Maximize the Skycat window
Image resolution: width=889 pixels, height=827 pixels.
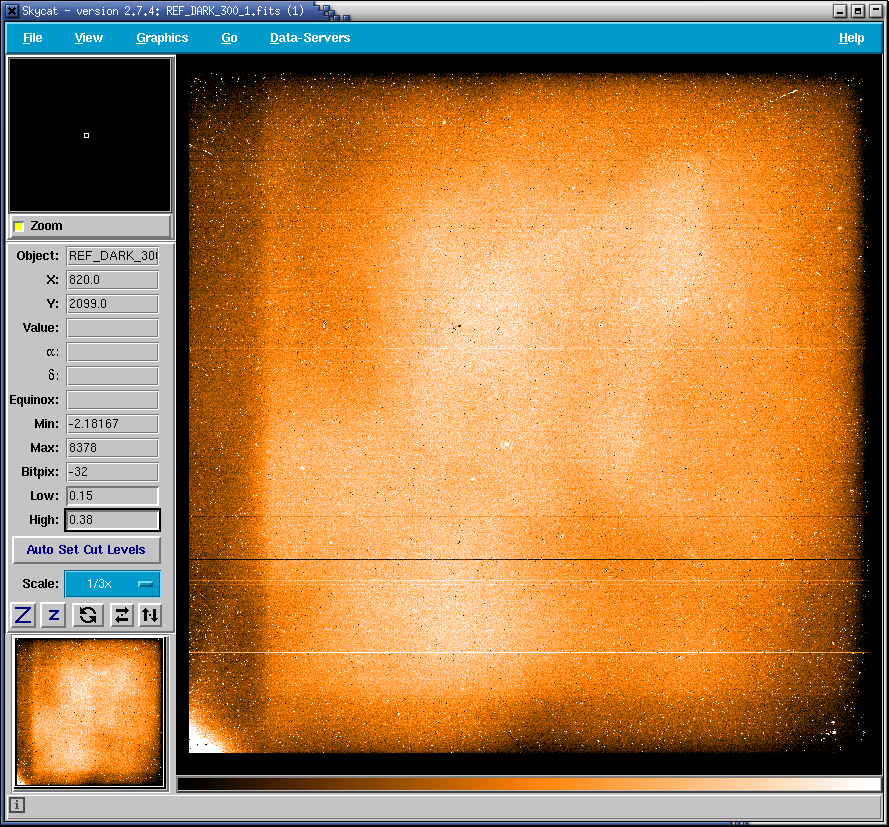[858, 11]
